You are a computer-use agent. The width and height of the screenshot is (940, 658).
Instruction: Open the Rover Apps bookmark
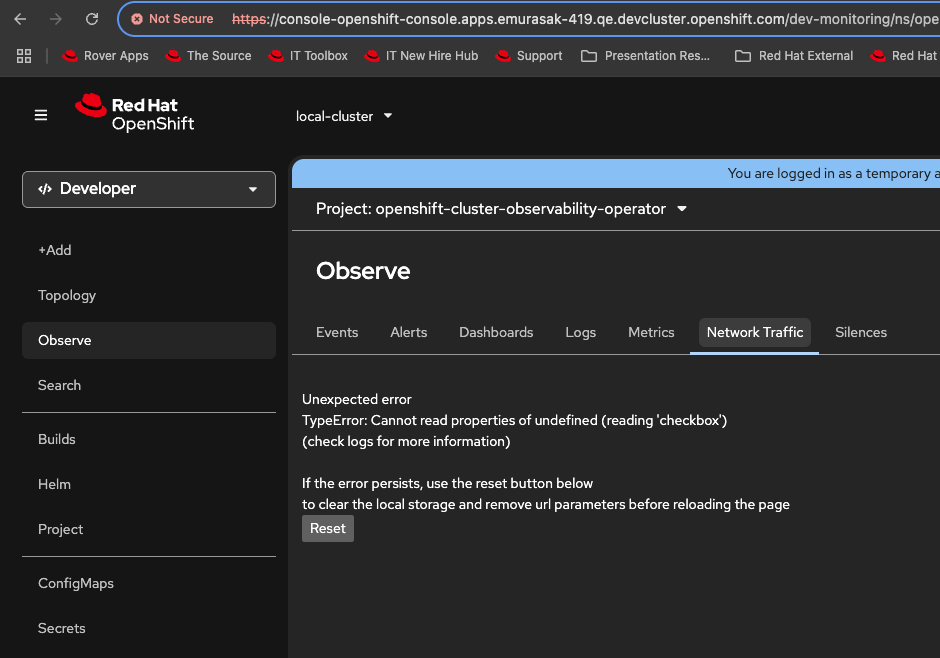[105, 56]
